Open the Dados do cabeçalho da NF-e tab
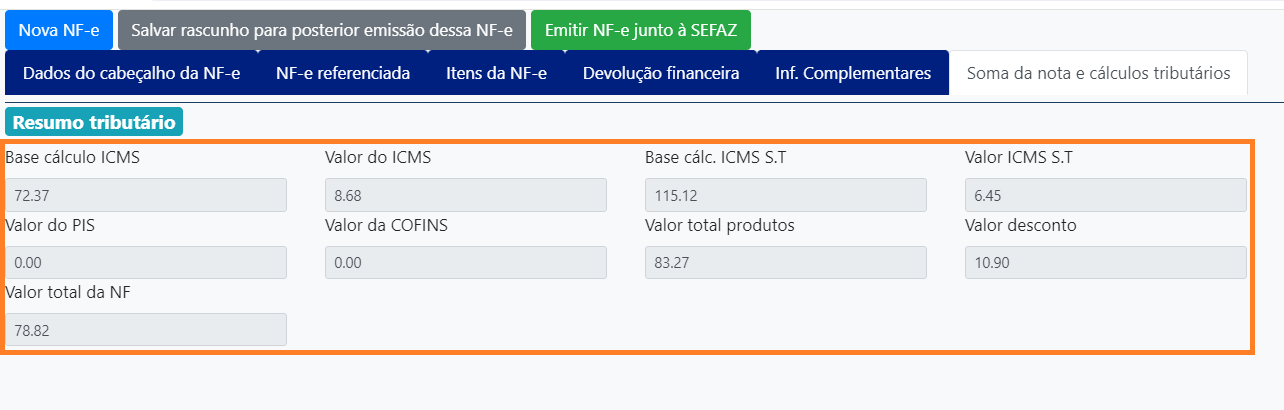 (x=131, y=74)
